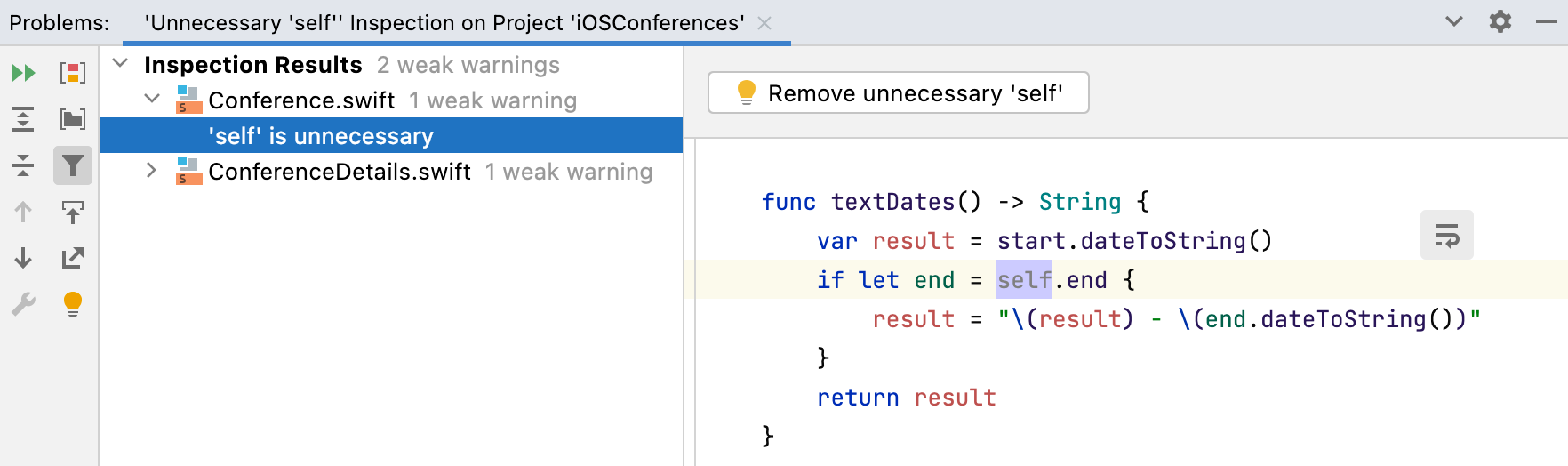Click the Inspection Results heading text

253,65
